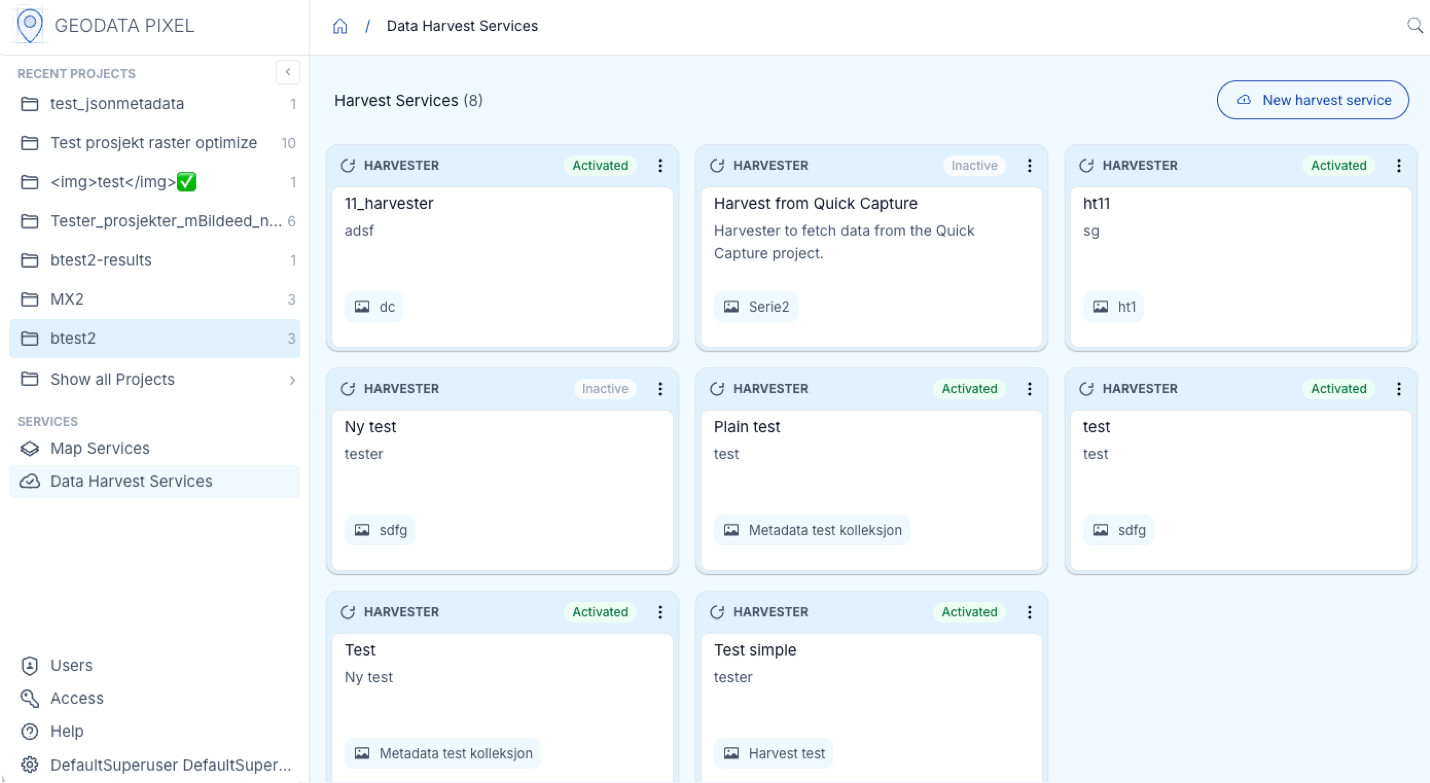Click the Geodata Pixel logo icon
Screen dimensions: 1430x783
(x=30, y=25)
